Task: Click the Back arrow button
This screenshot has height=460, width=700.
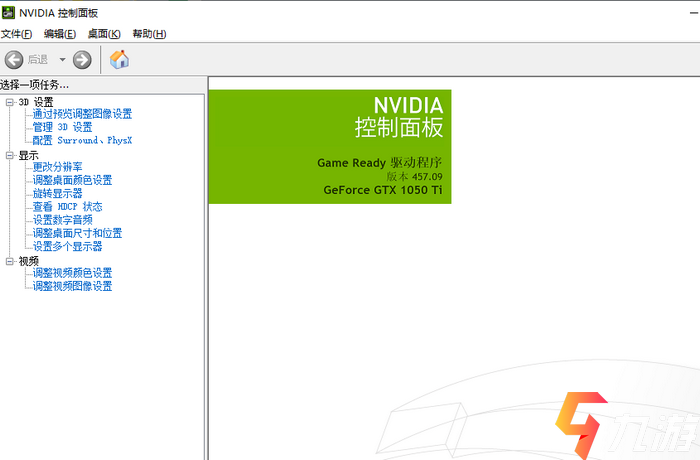Action: point(14,59)
